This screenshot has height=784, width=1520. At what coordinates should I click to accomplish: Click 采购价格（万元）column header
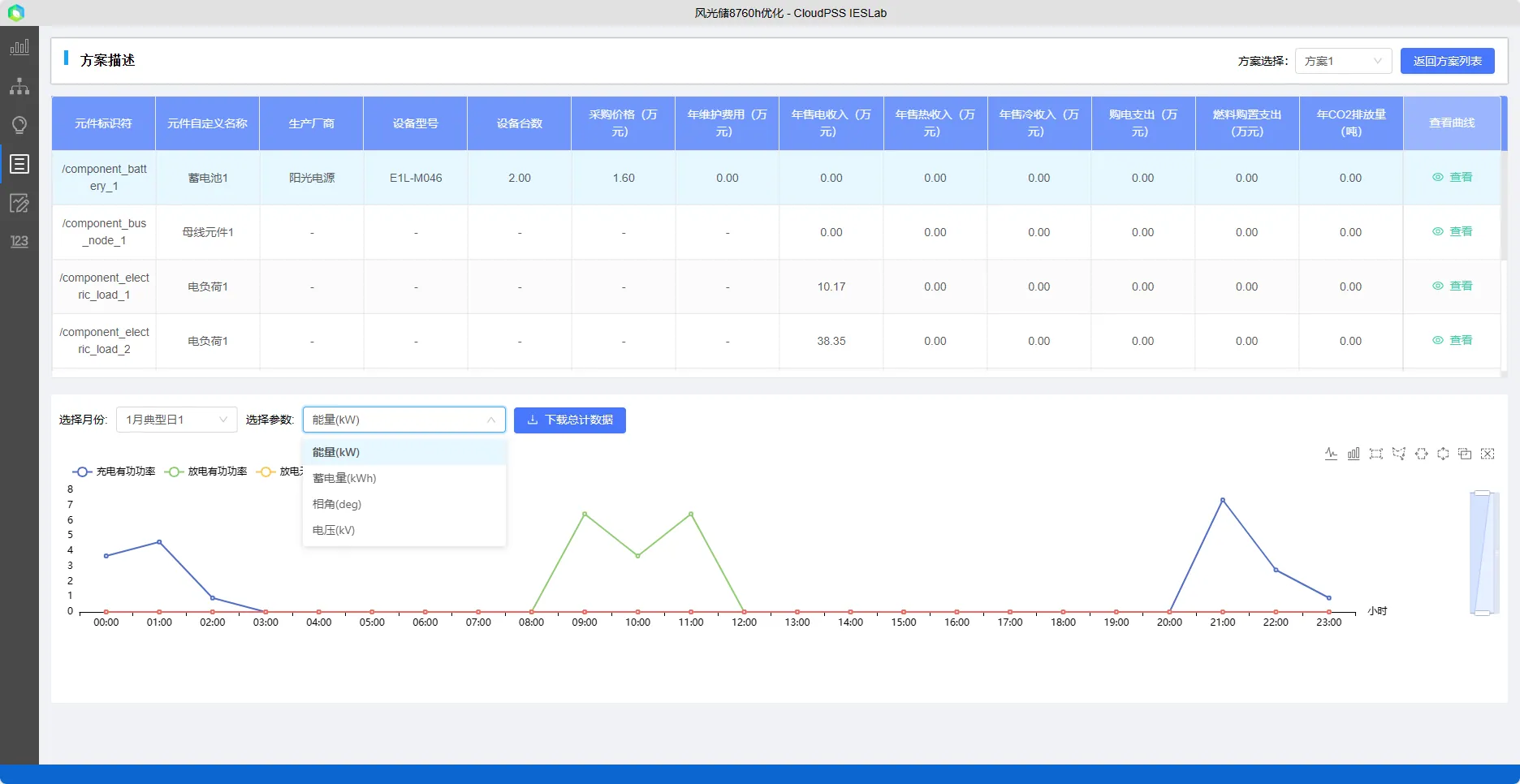(x=624, y=123)
